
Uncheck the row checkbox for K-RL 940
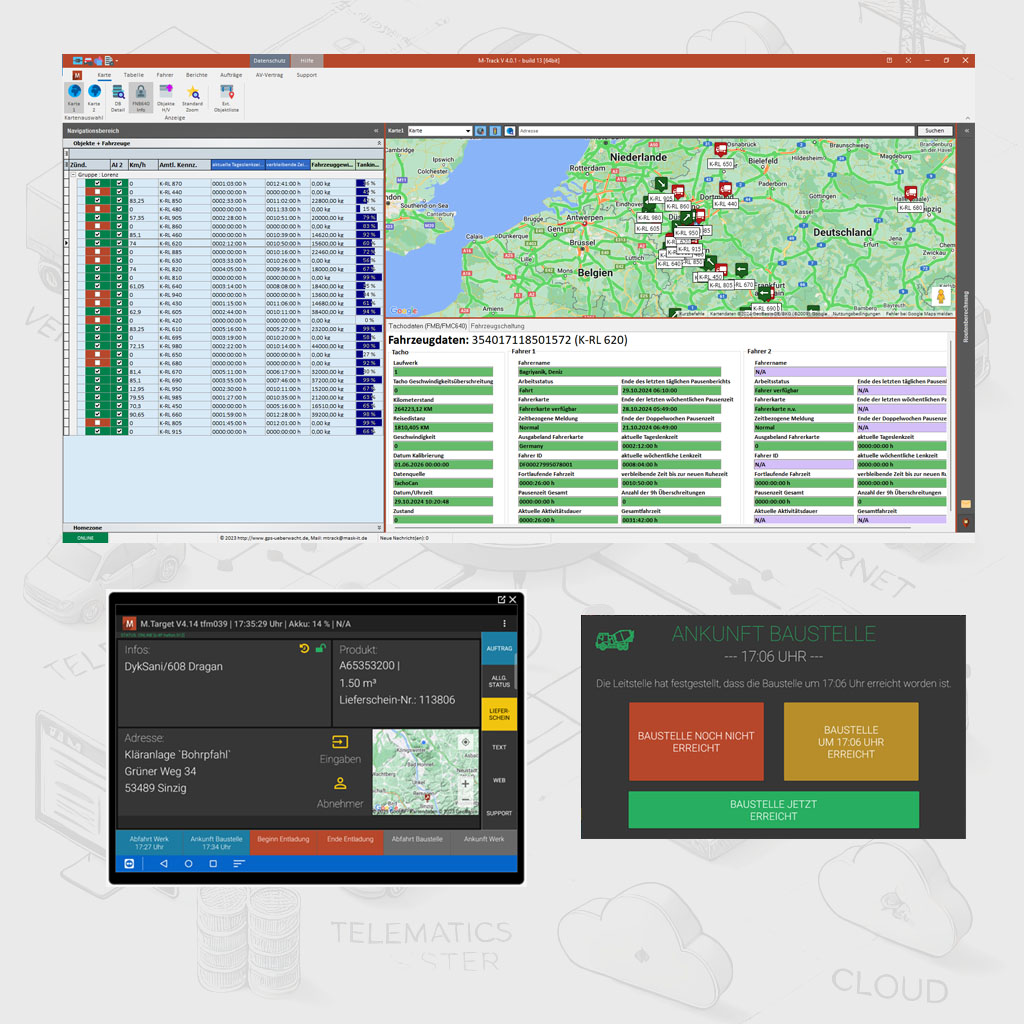[x=98, y=295]
